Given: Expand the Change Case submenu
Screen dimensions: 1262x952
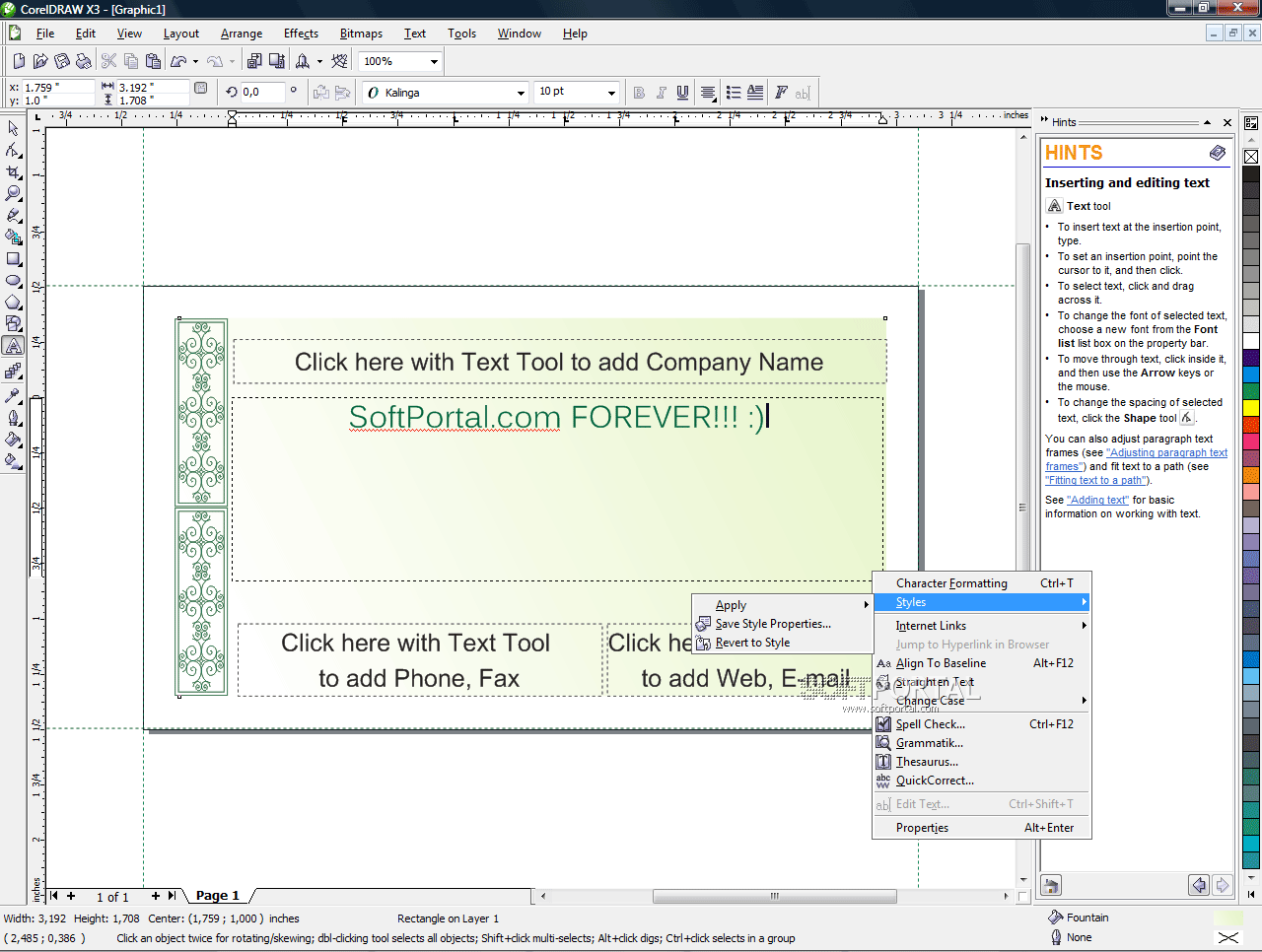Looking at the screenshot, I should click(x=982, y=701).
